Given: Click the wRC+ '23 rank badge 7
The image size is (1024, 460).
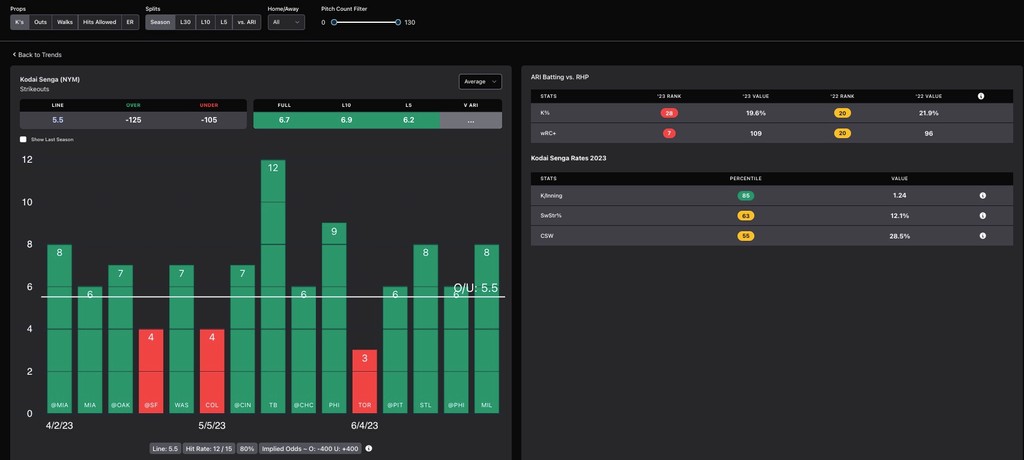Looking at the screenshot, I should click(x=669, y=133).
